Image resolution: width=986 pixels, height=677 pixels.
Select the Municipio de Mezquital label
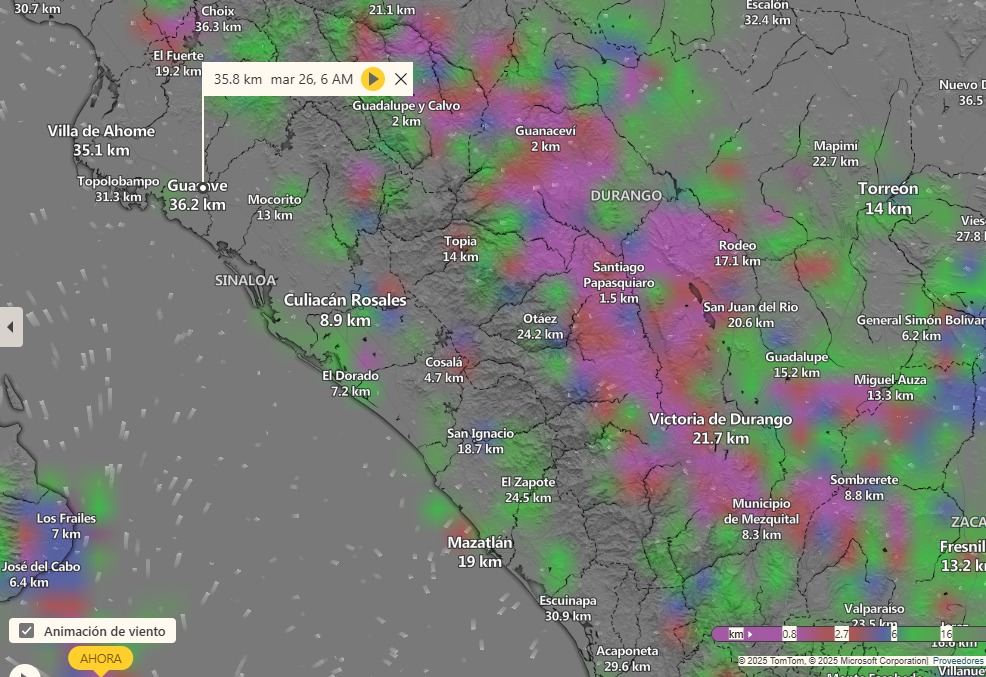point(762,519)
